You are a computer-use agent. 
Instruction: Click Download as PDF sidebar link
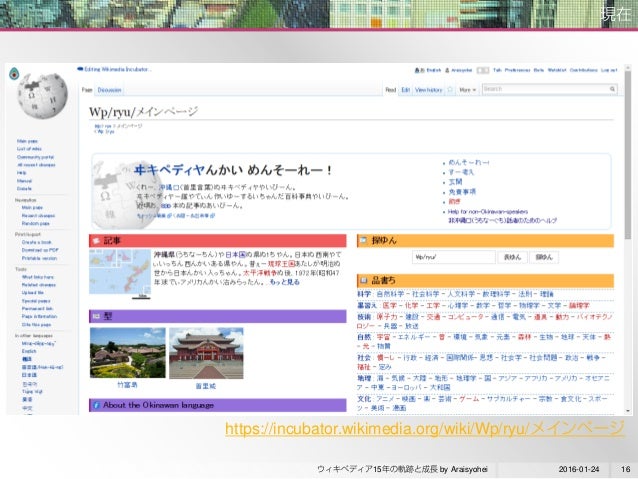tap(40, 250)
